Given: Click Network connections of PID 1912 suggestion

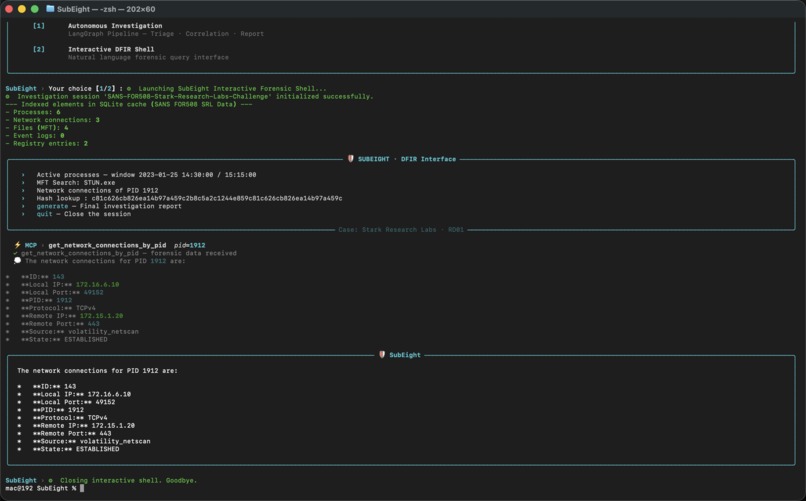Looking at the screenshot, I should point(97,190).
